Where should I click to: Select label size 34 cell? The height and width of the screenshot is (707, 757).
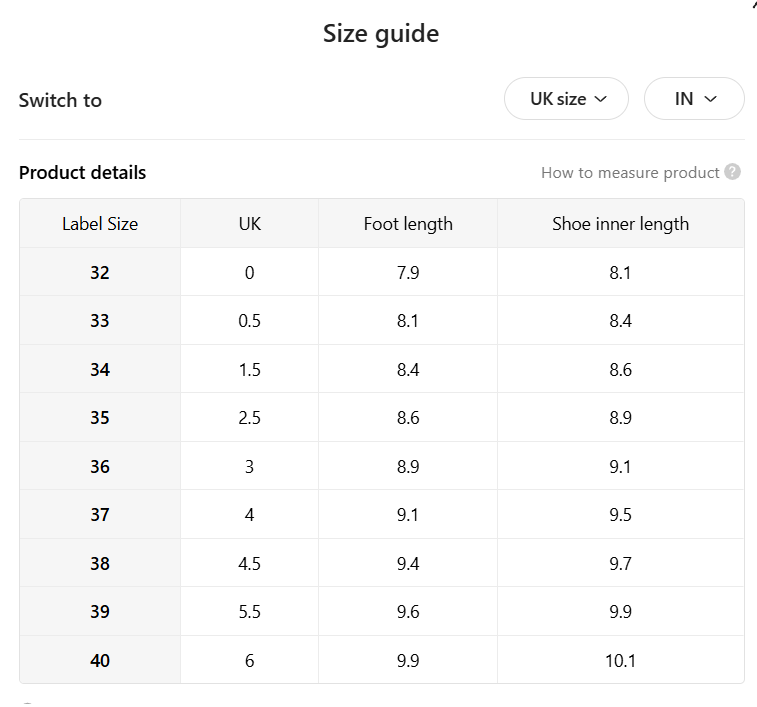click(x=100, y=369)
